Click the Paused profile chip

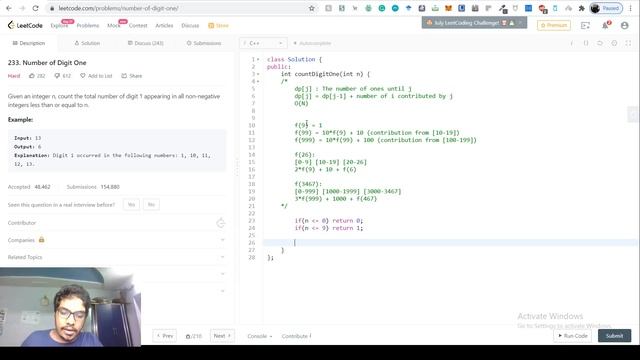(x=607, y=8)
